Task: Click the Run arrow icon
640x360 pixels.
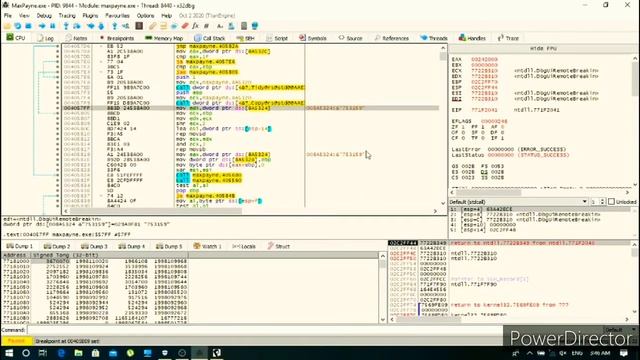Action: point(42,26)
